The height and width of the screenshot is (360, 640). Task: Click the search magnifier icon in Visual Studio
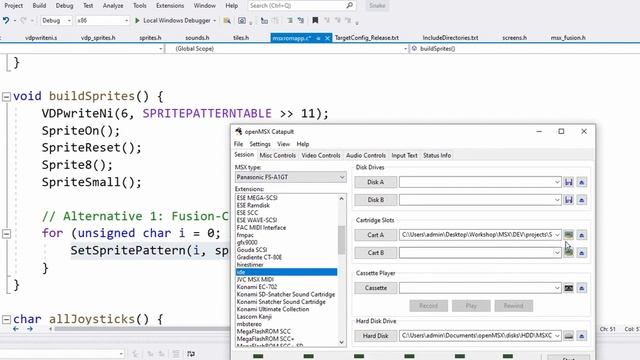pos(349,6)
